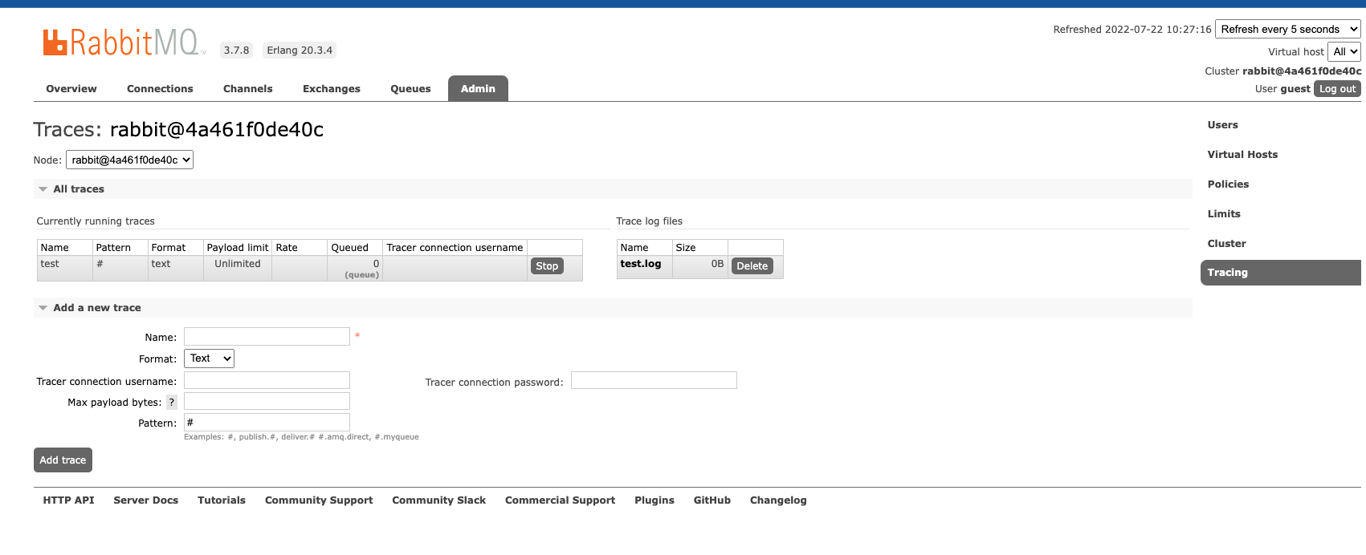Open the Community Slack link
Screen dimensions: 1366x555
tap(439, 500)
